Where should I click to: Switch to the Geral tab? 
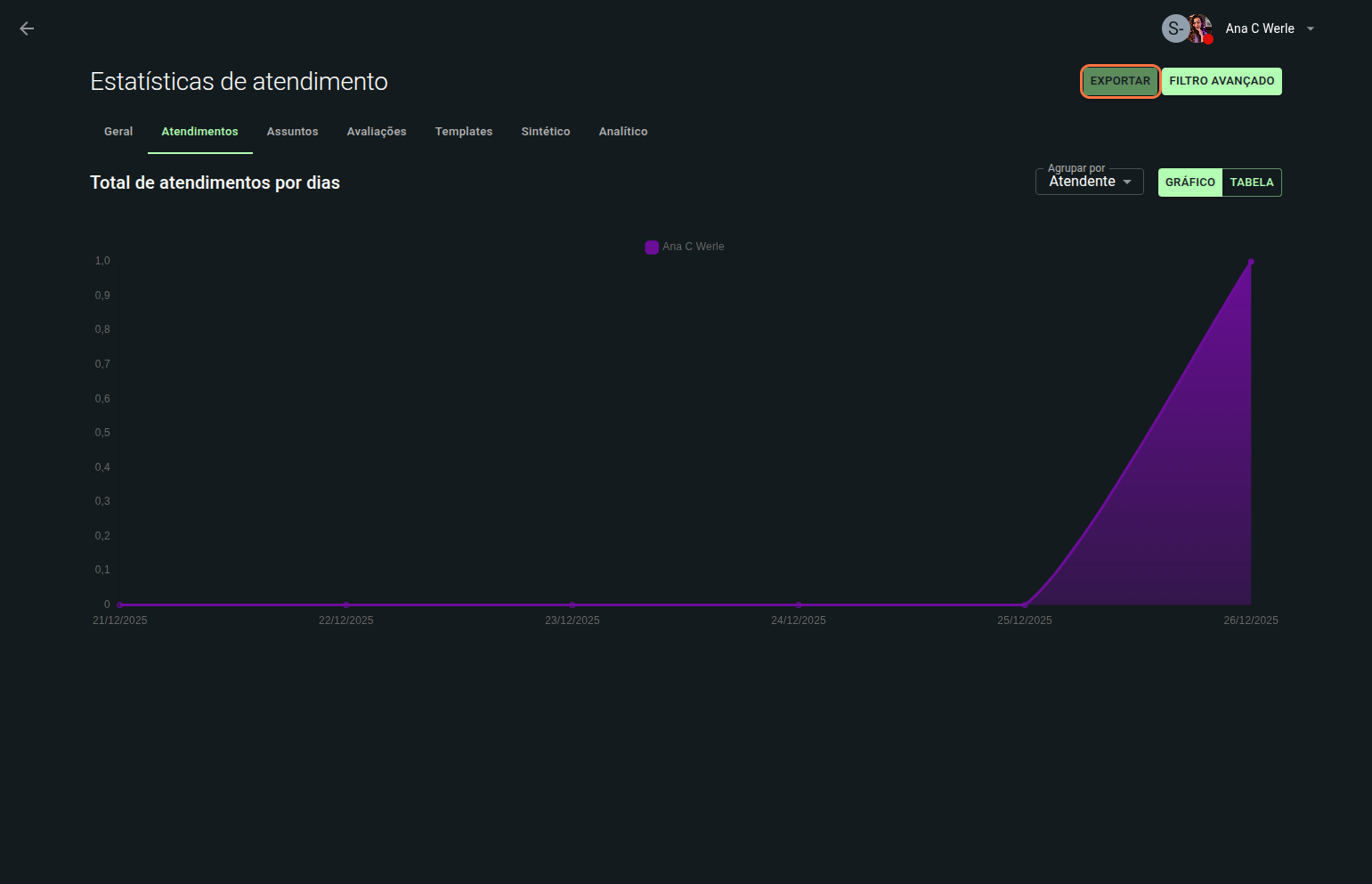tap(118, 132)
